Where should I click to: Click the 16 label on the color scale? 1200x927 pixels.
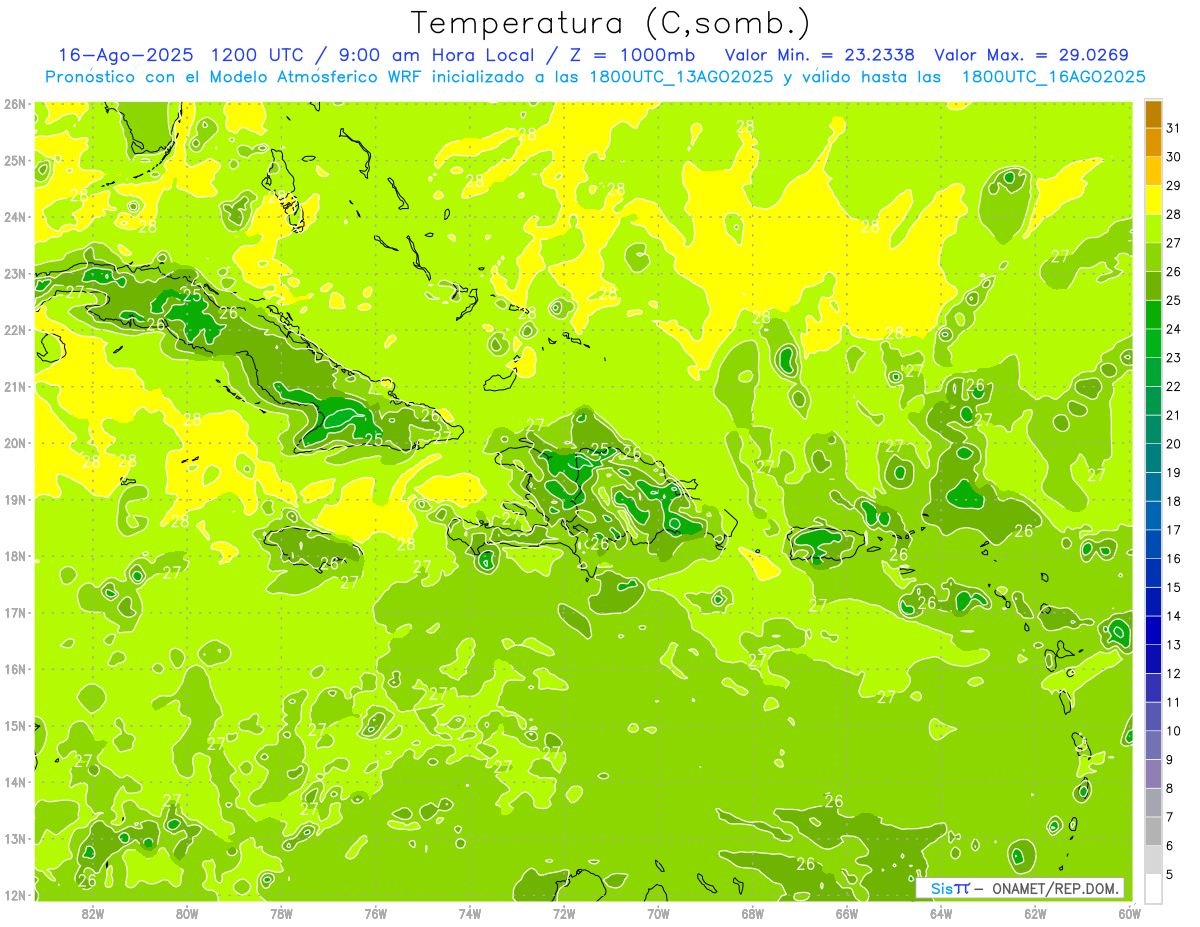pyautogui.click(x=1173, y=558)
